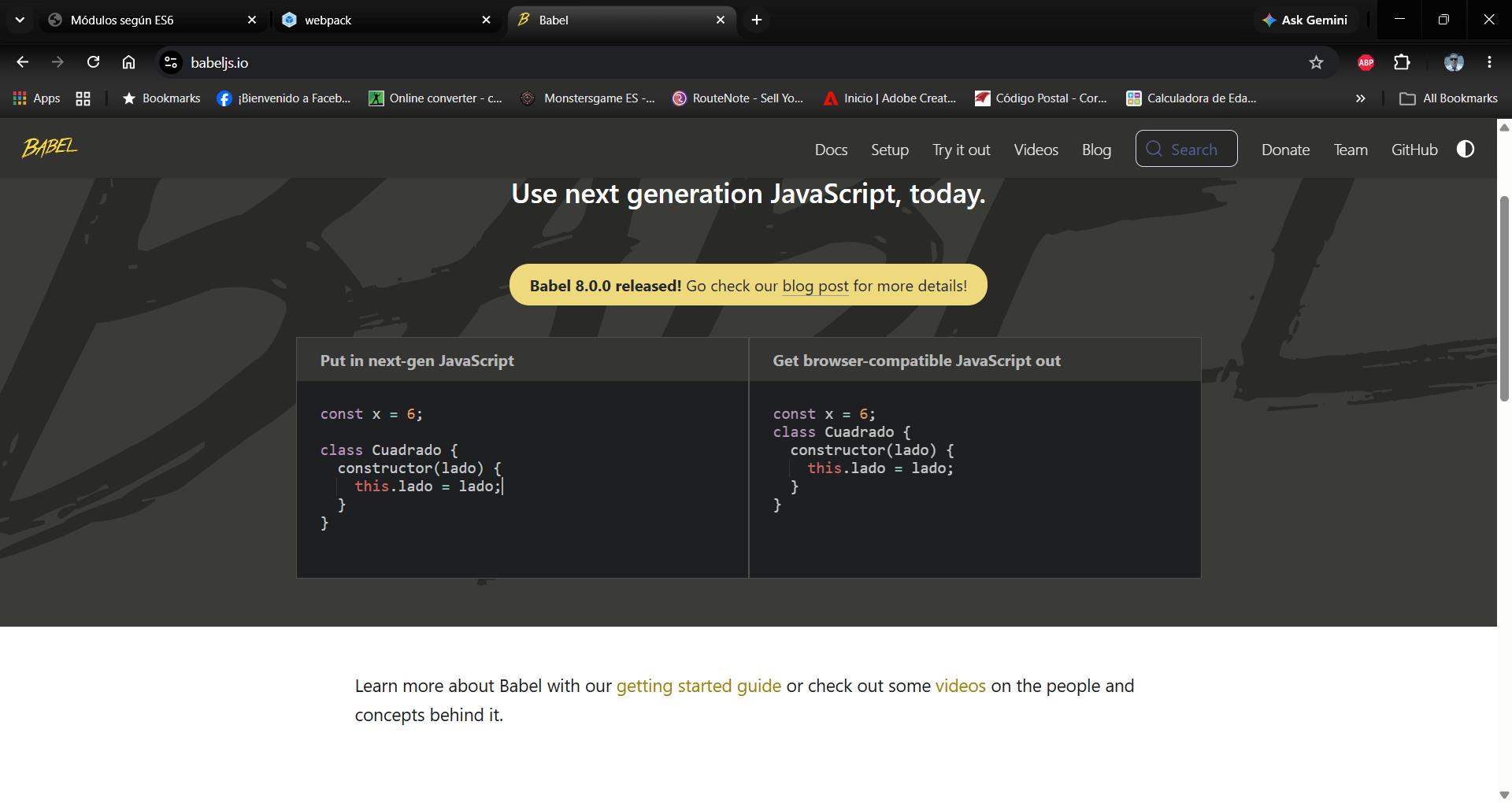
Task: Open the Apps grid shortcut
Action: point(37,98)
